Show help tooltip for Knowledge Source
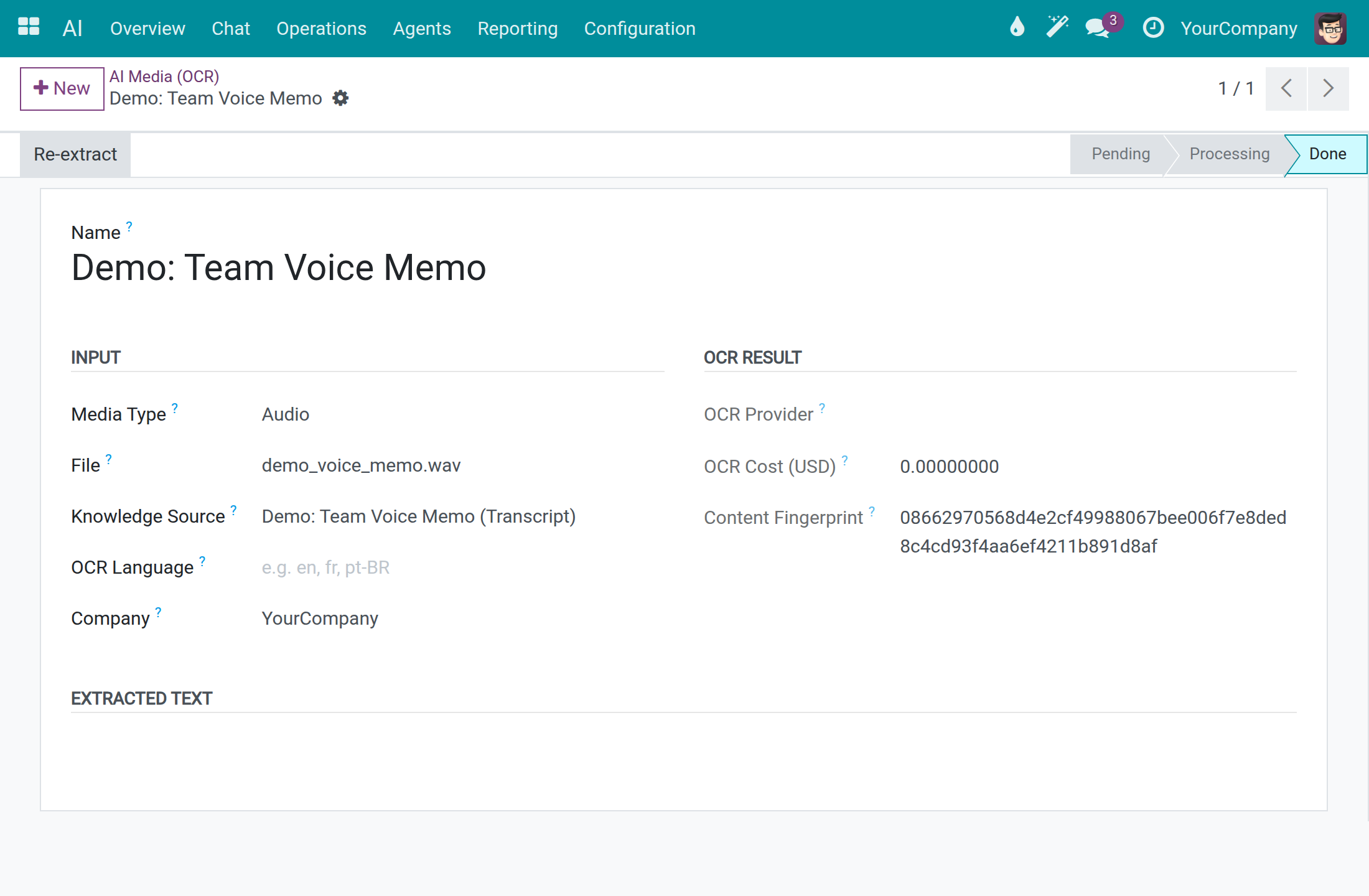This screenshot has width=1369, height=896. [233, 510]
